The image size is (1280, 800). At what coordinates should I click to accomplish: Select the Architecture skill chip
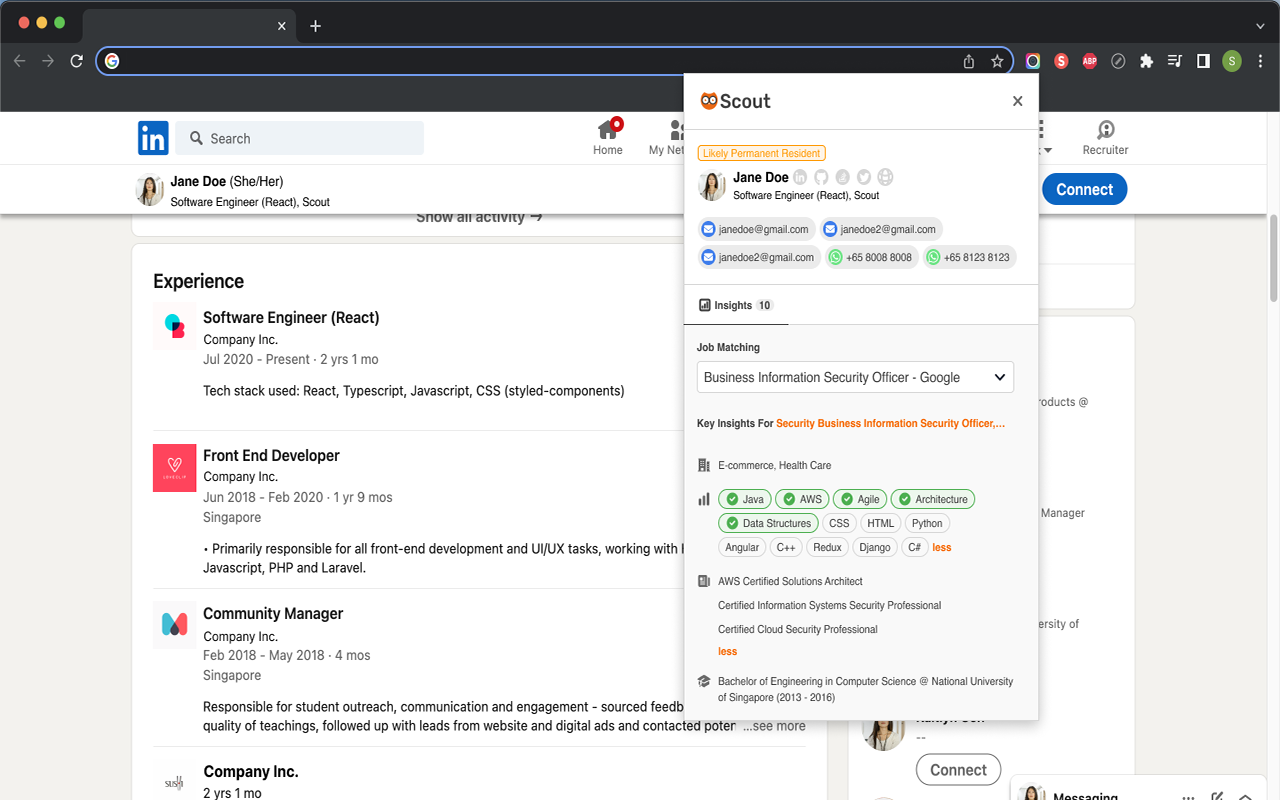click(x=932, y=499)
